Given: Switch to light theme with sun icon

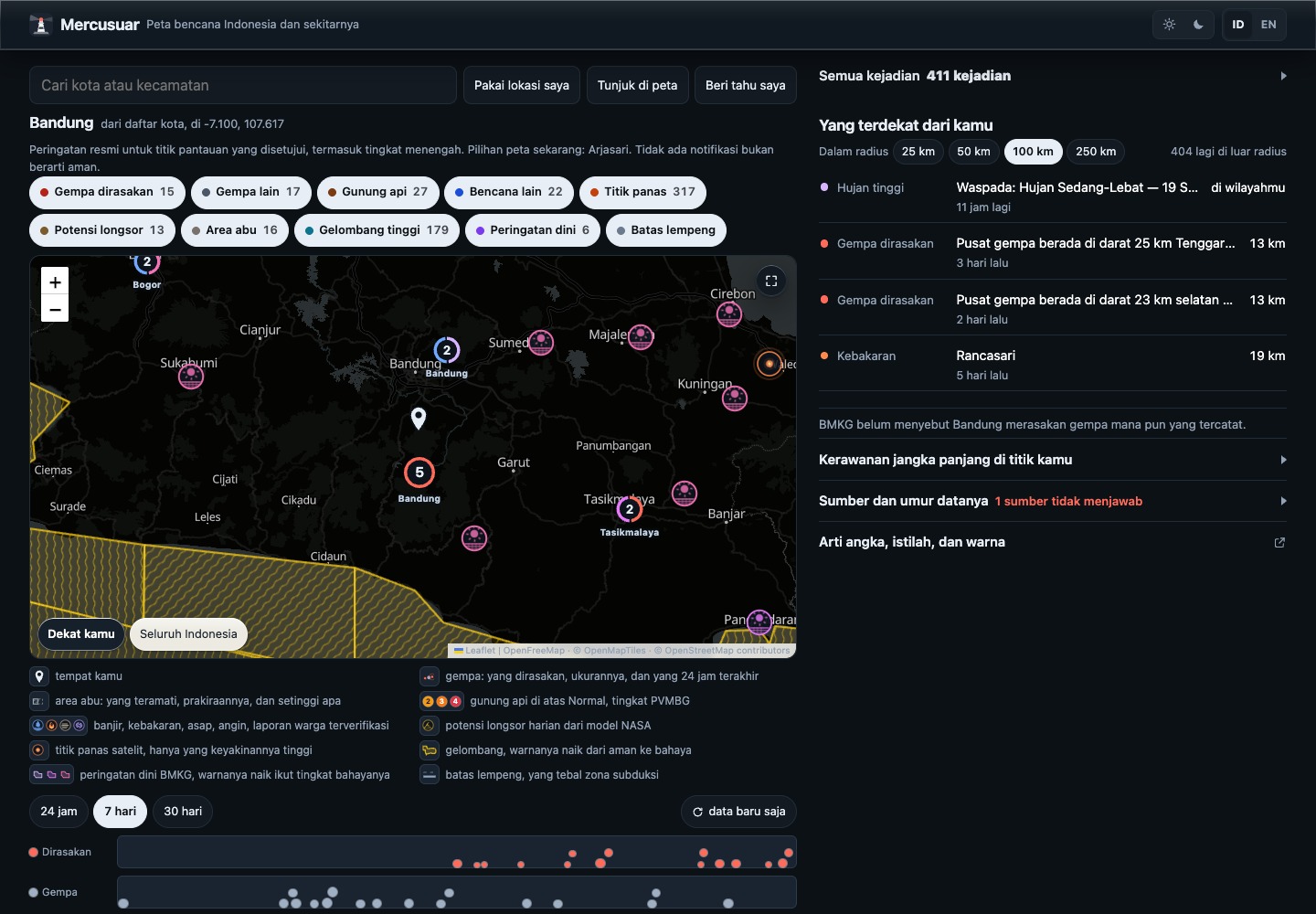Looking at the screenshot, I should point(1169,25).
